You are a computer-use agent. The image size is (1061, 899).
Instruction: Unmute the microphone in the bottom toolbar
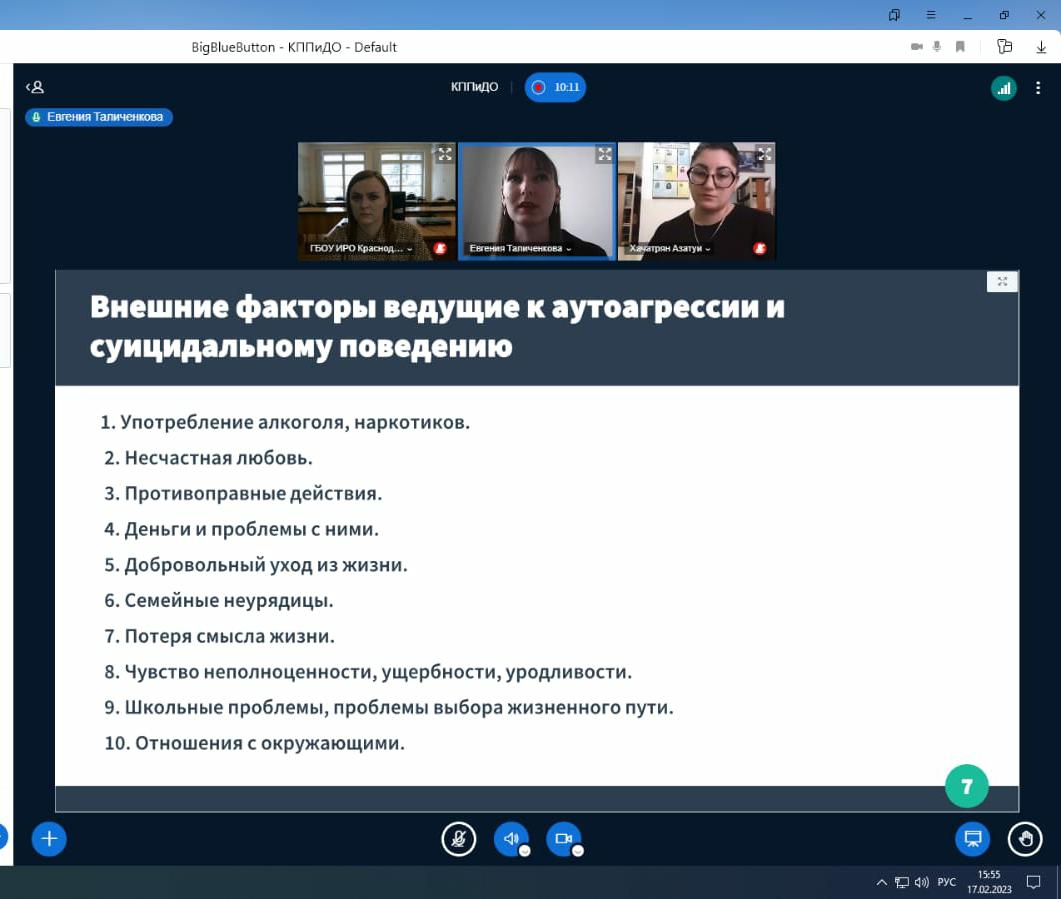click(x=459, y=839)
